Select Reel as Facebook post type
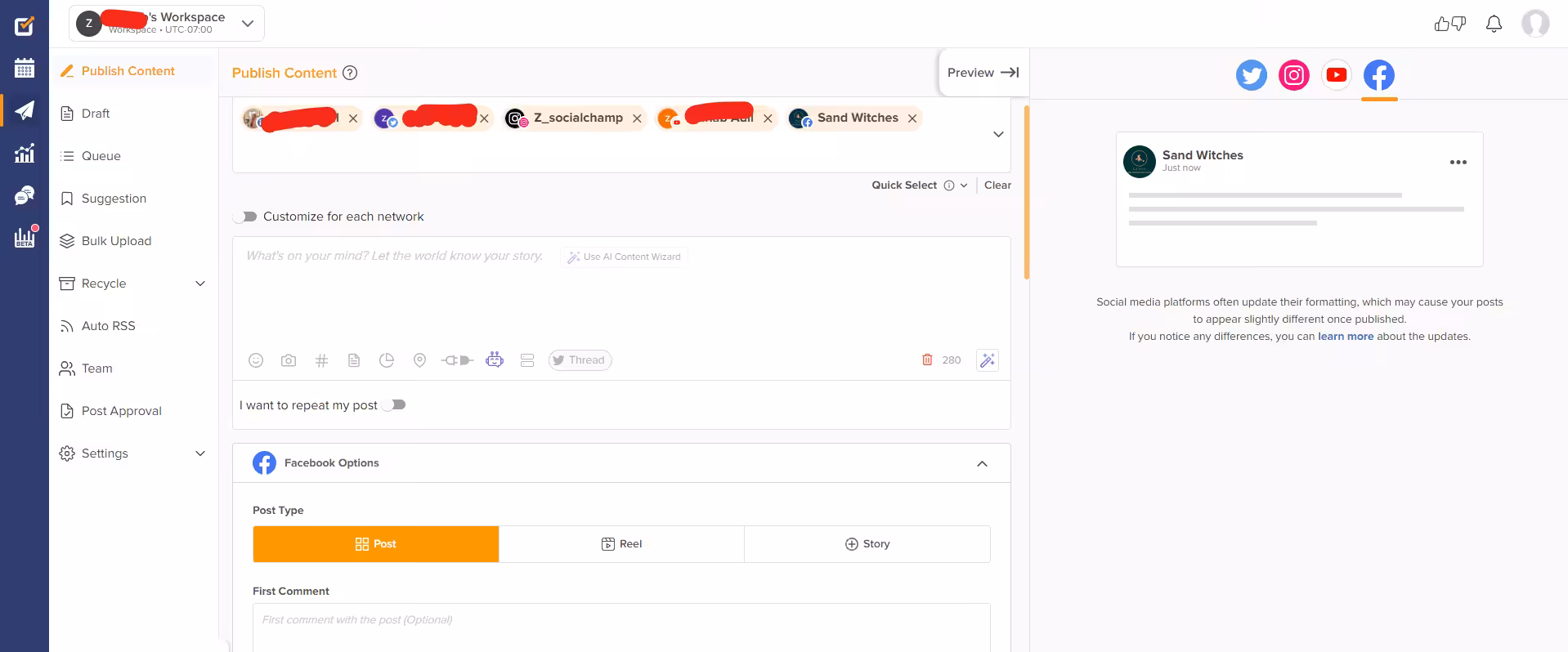This screenshot has height=652, width=1568. (621, 544)
